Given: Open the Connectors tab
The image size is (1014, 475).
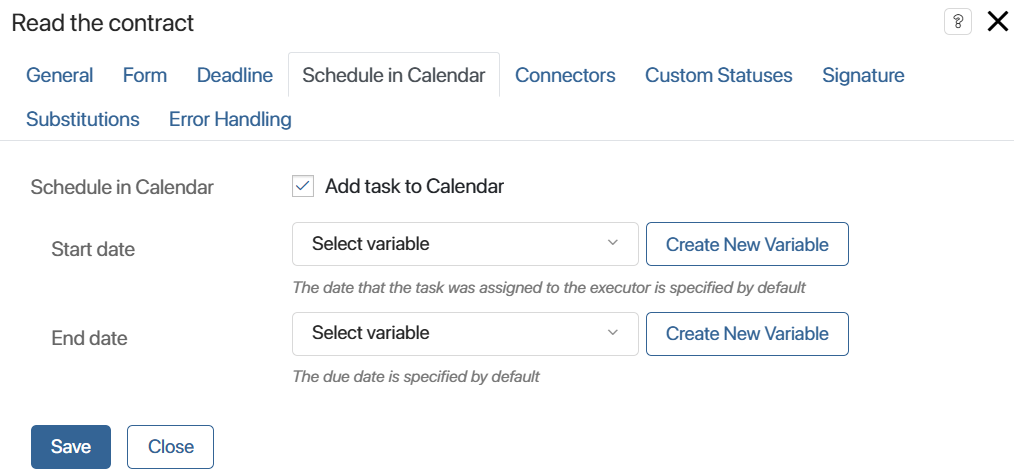Looking at the screenshot, I should 565,75.
